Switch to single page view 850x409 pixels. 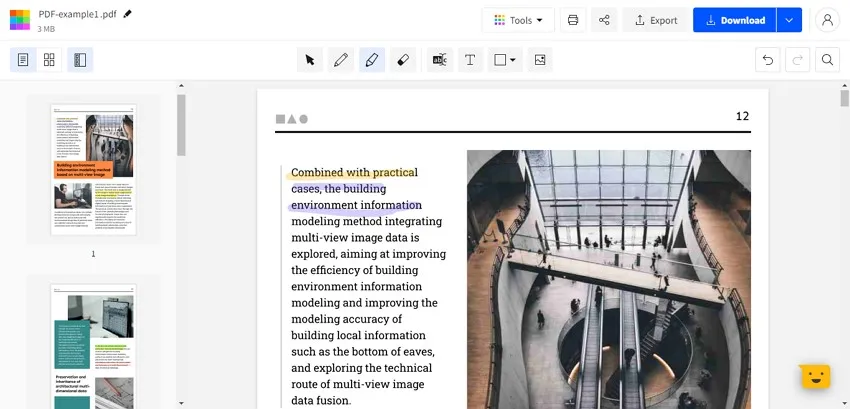click(23, 60)
